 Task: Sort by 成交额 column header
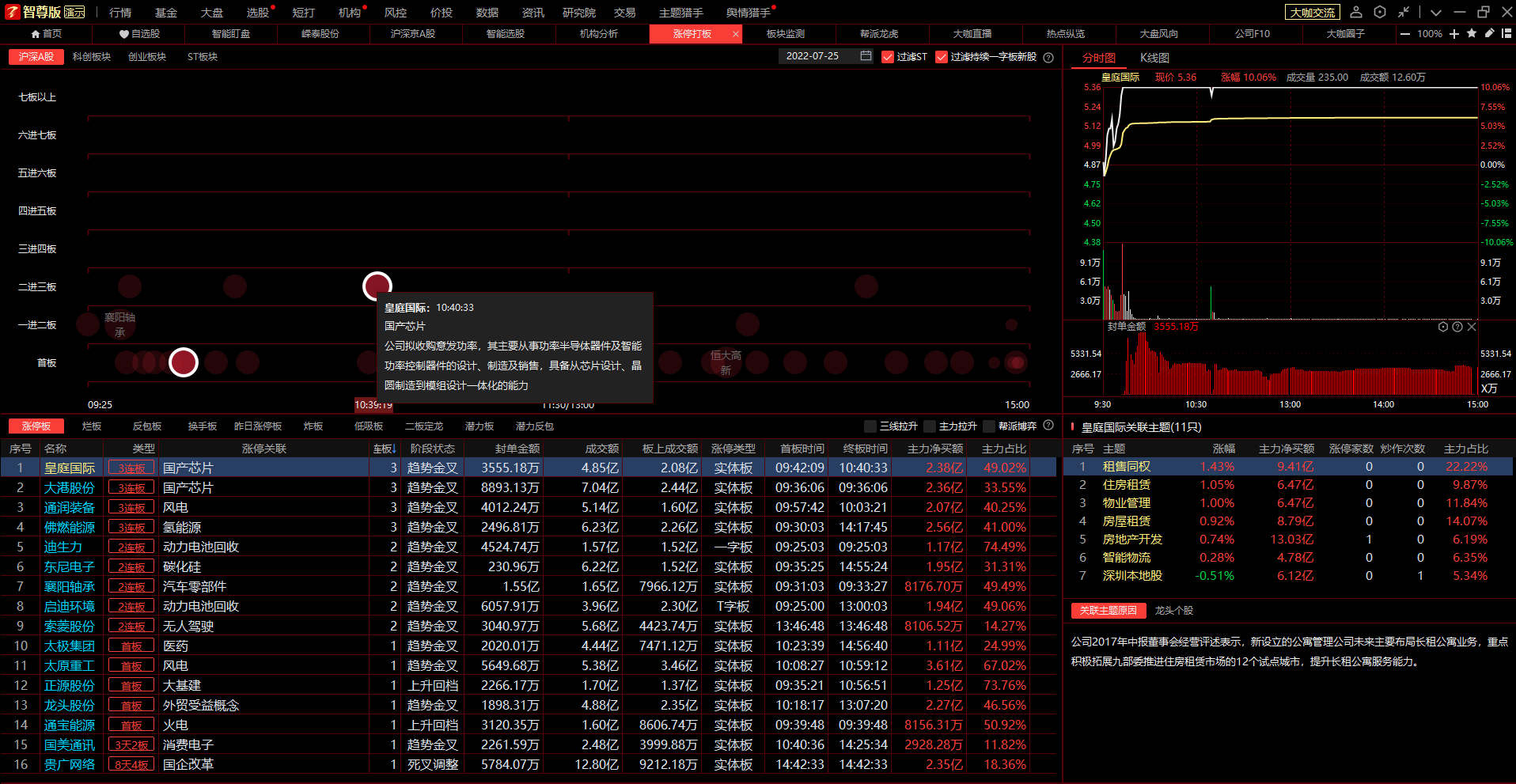coord(602,449)
